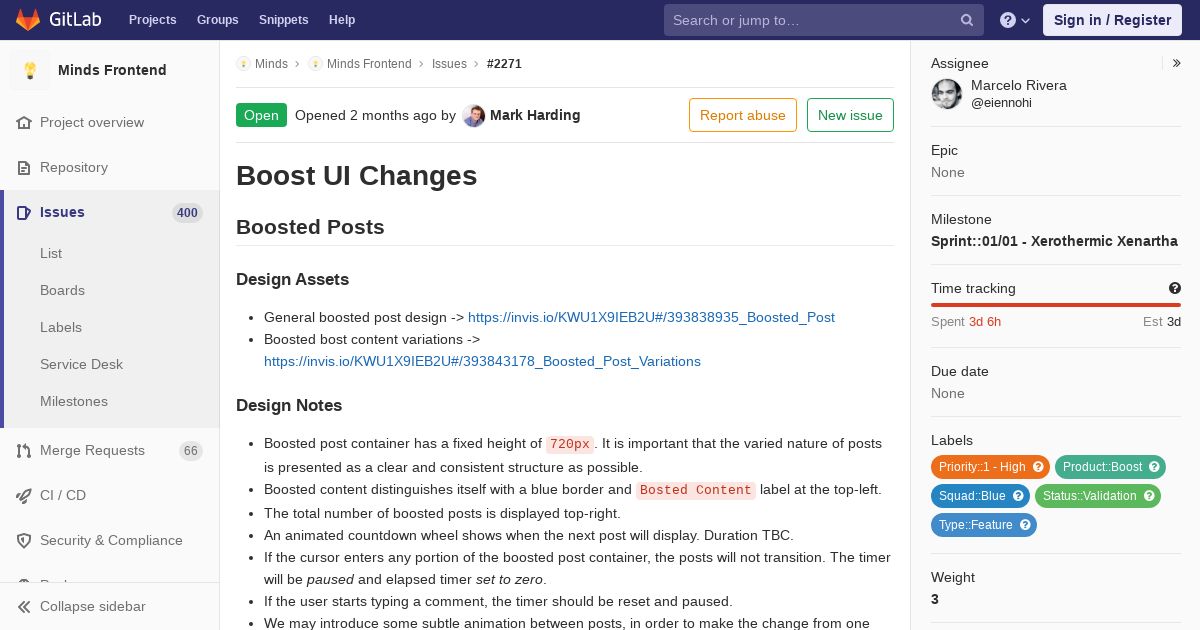Click the Repository file icon
The image size is (1200, 630).
[24, 167]
